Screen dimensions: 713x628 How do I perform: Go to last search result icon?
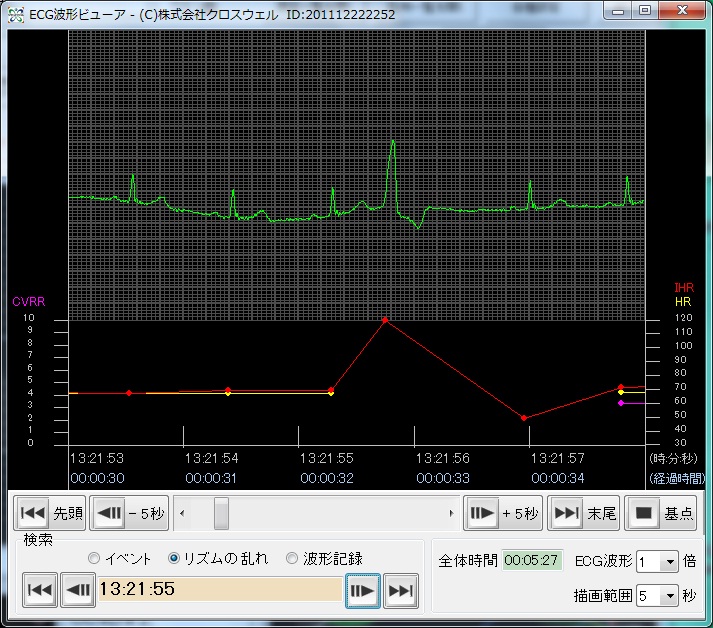[x=400, y=590]
